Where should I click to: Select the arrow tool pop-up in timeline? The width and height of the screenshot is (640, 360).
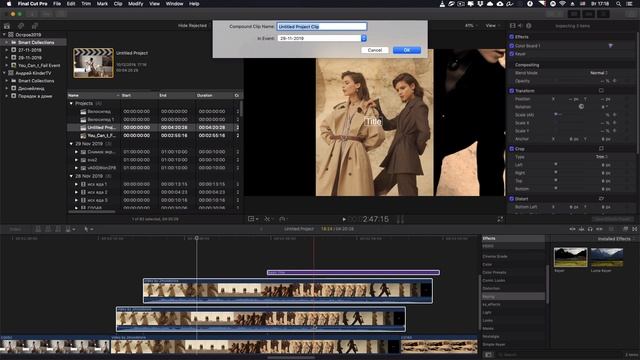pyautogui.click(x=89, y=229)
